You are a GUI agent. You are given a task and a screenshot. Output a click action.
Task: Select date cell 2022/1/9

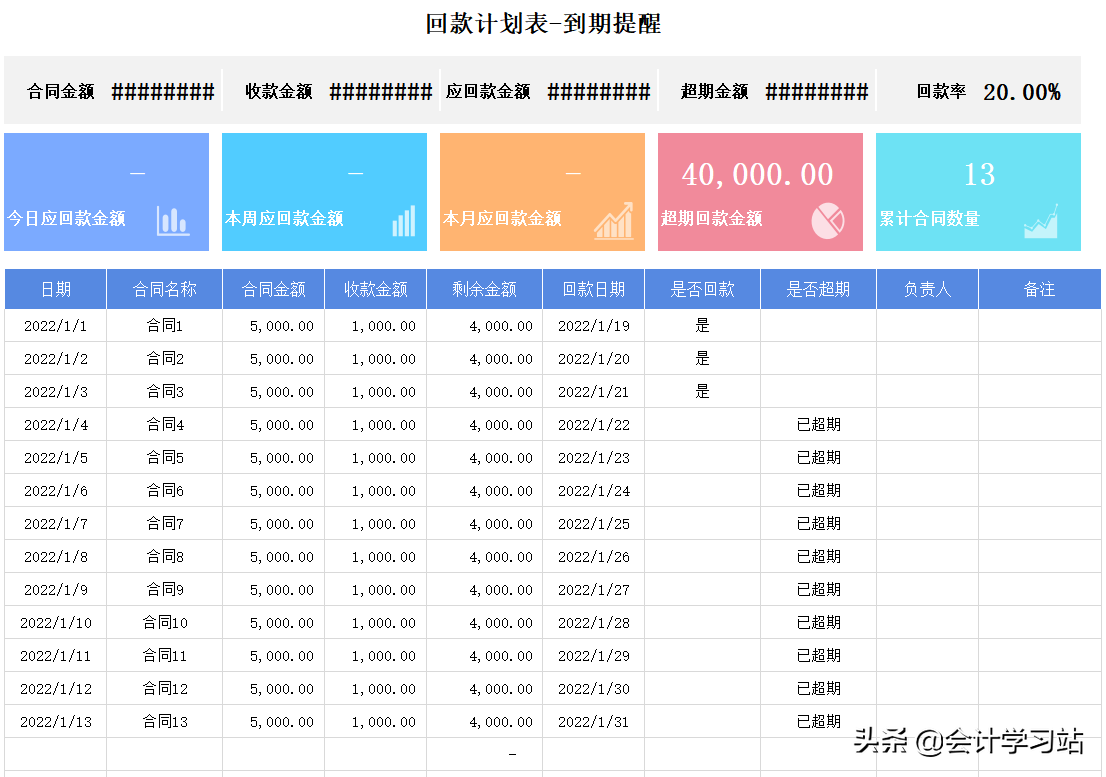[56, 589]
